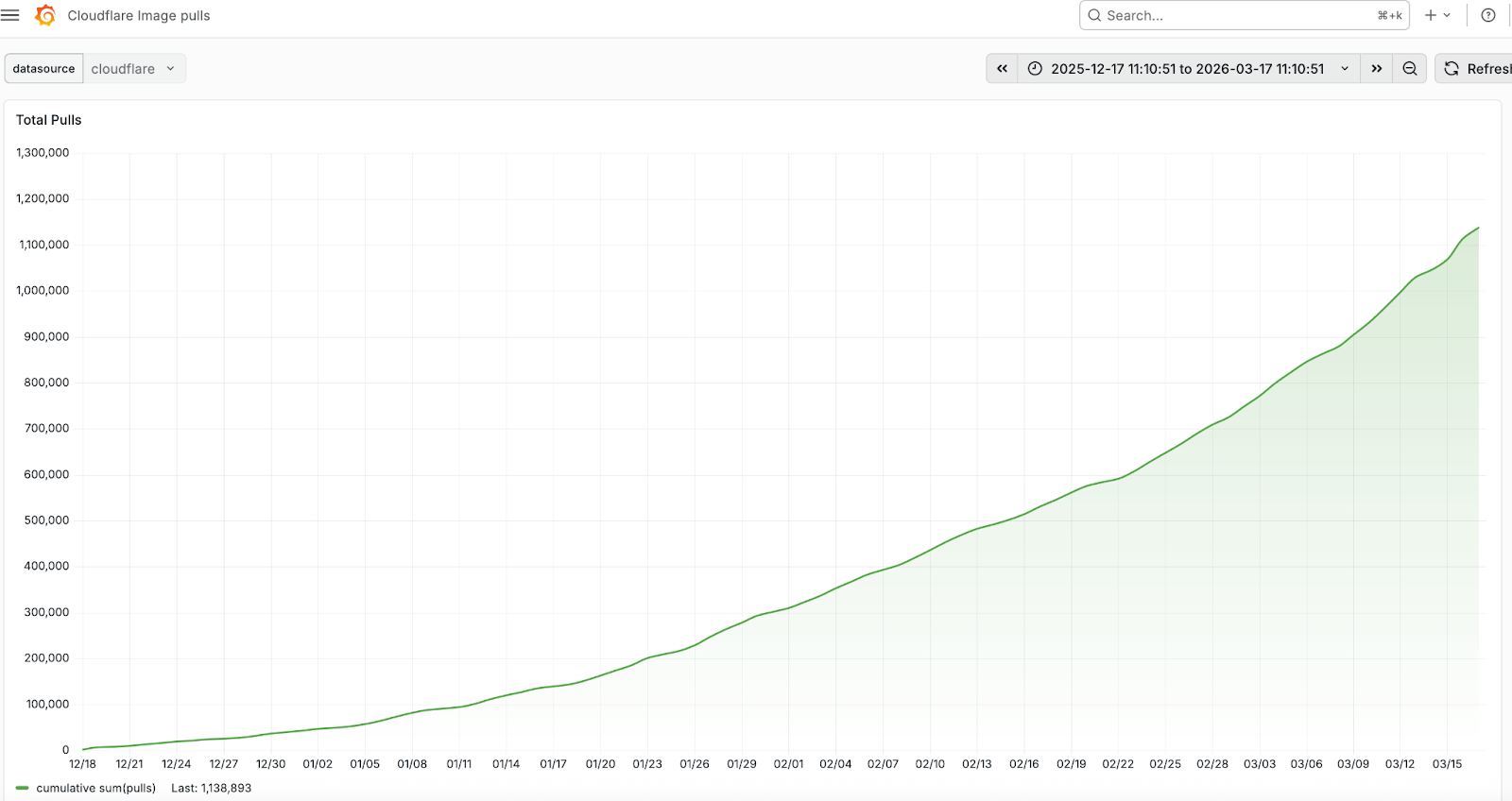This screenshot has height=801, width=1512.
Task: Open the plus New dropdown
Action: [x=1437, y=15]
